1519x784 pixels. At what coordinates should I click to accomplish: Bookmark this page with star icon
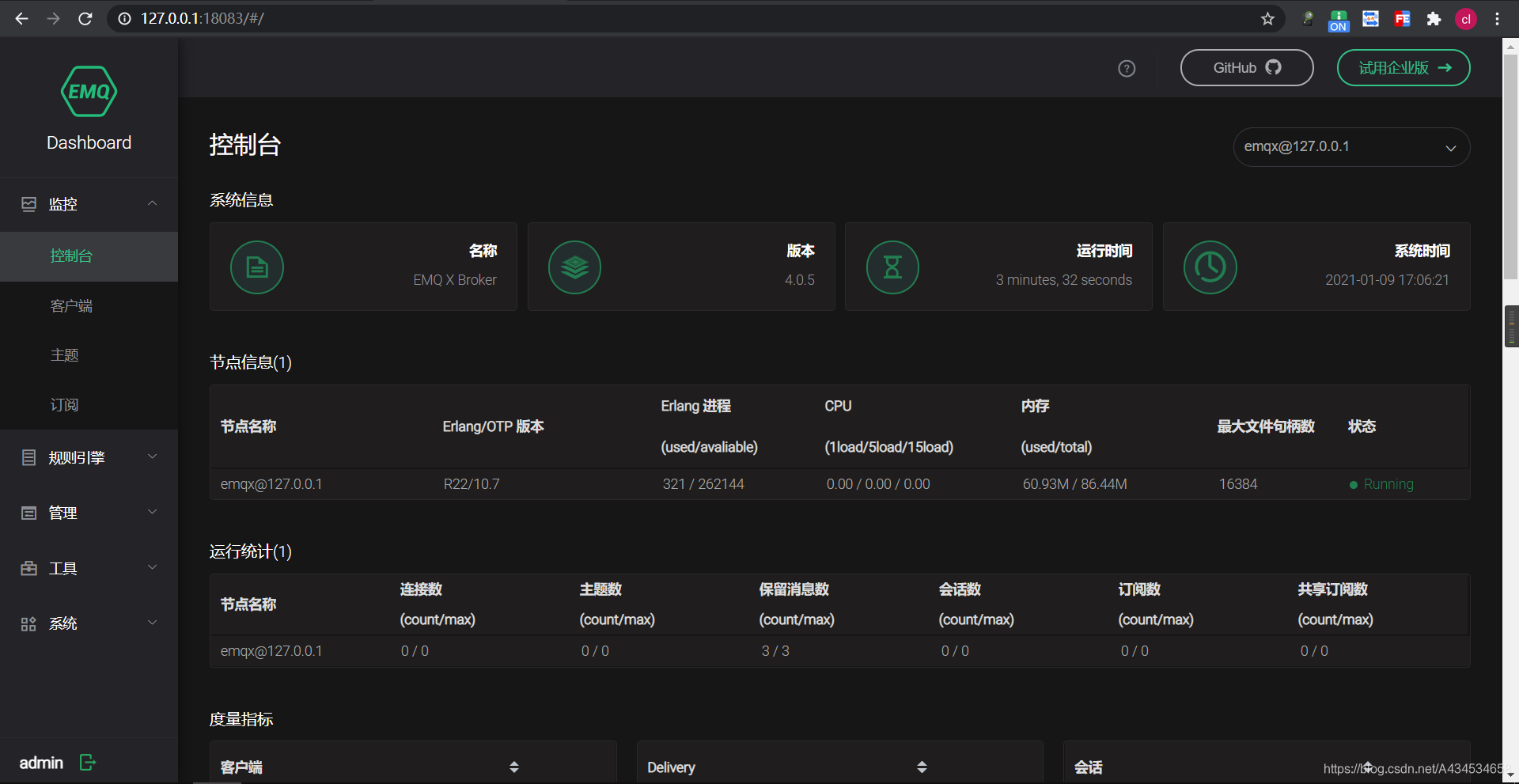(1267, 18)
